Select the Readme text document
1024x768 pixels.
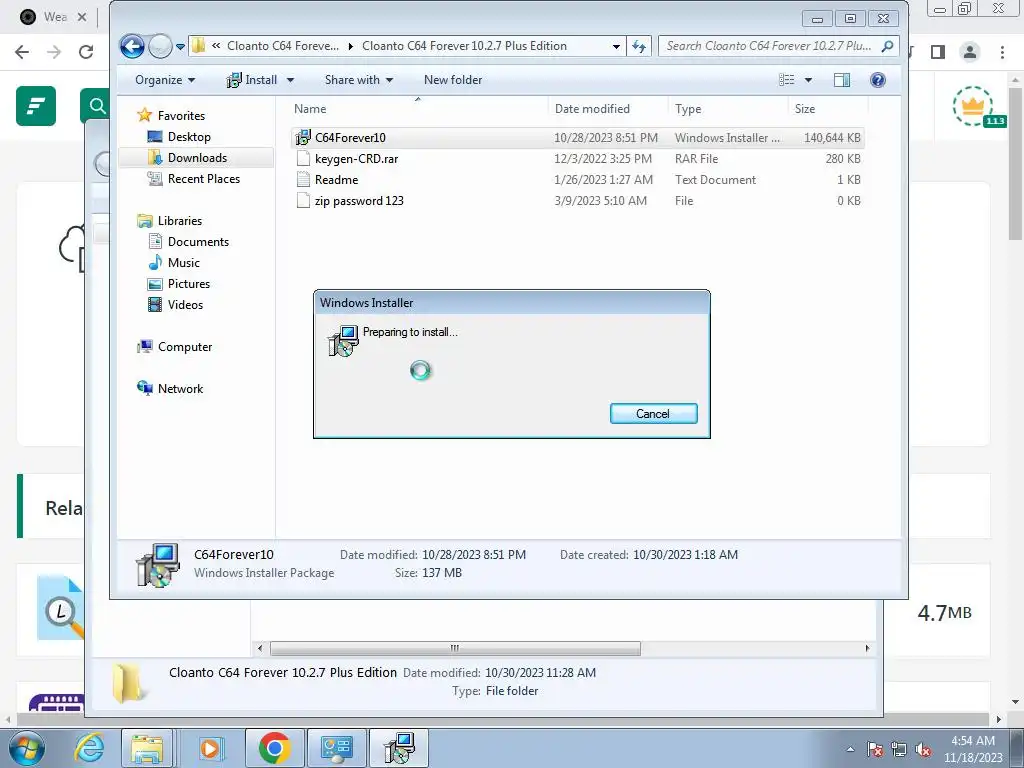(578, 180)
